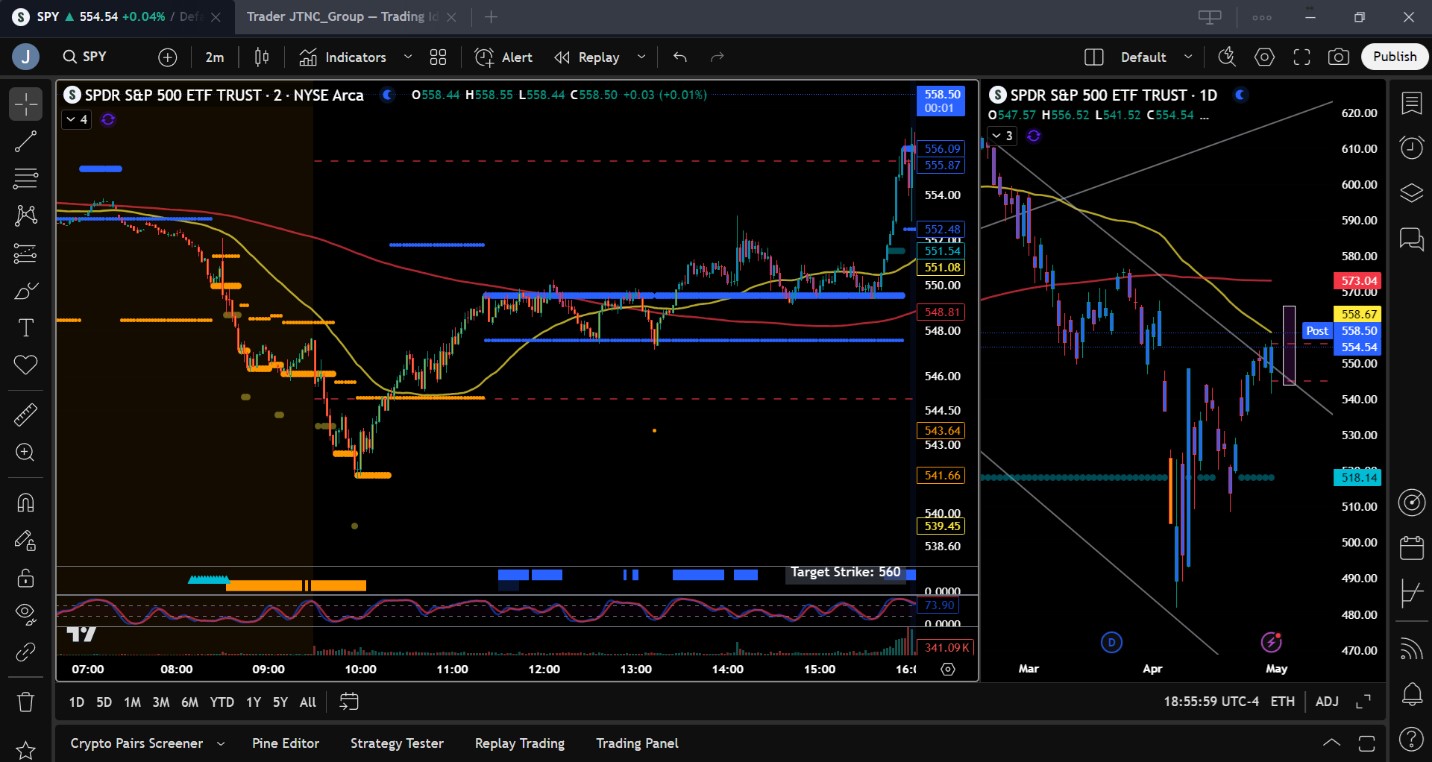Image resolution: width=1432 pixels, height=762 pixels.
Task: Open the alerts clock panel
Action: click(1412, 148)
